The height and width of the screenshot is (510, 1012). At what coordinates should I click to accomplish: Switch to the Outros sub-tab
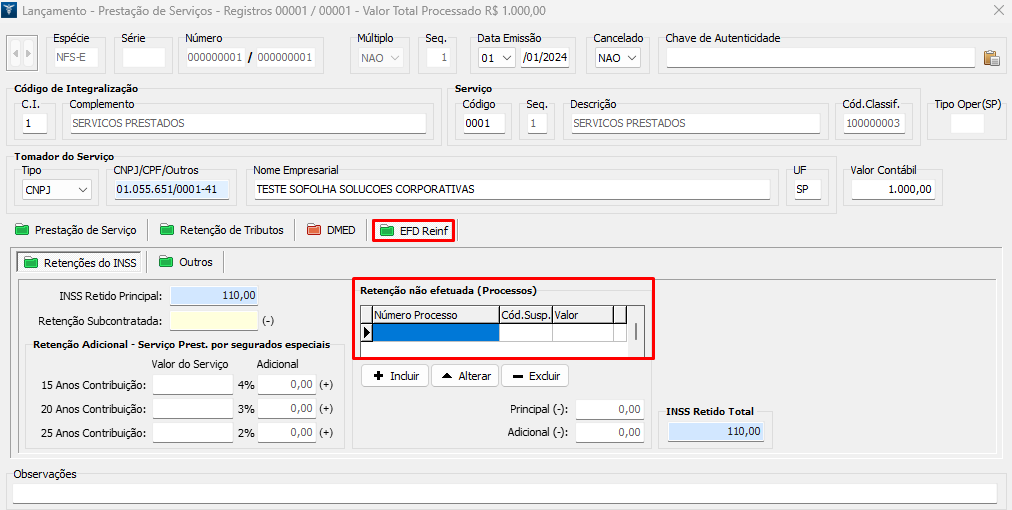click(186, 262)
